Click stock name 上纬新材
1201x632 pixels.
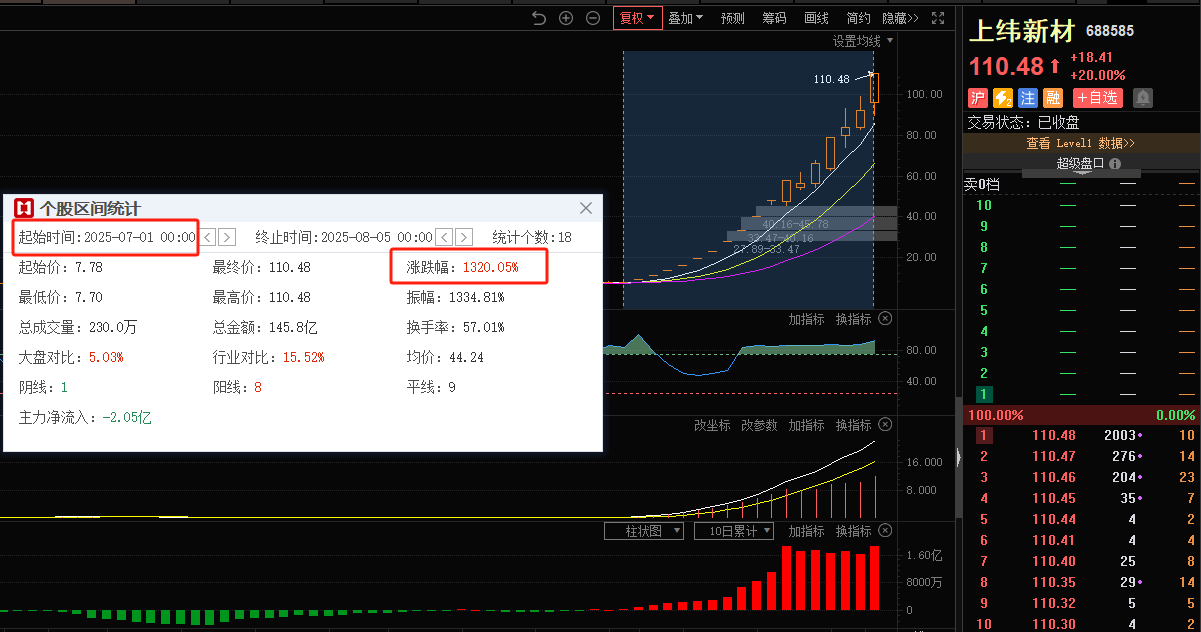point(1021,31)
